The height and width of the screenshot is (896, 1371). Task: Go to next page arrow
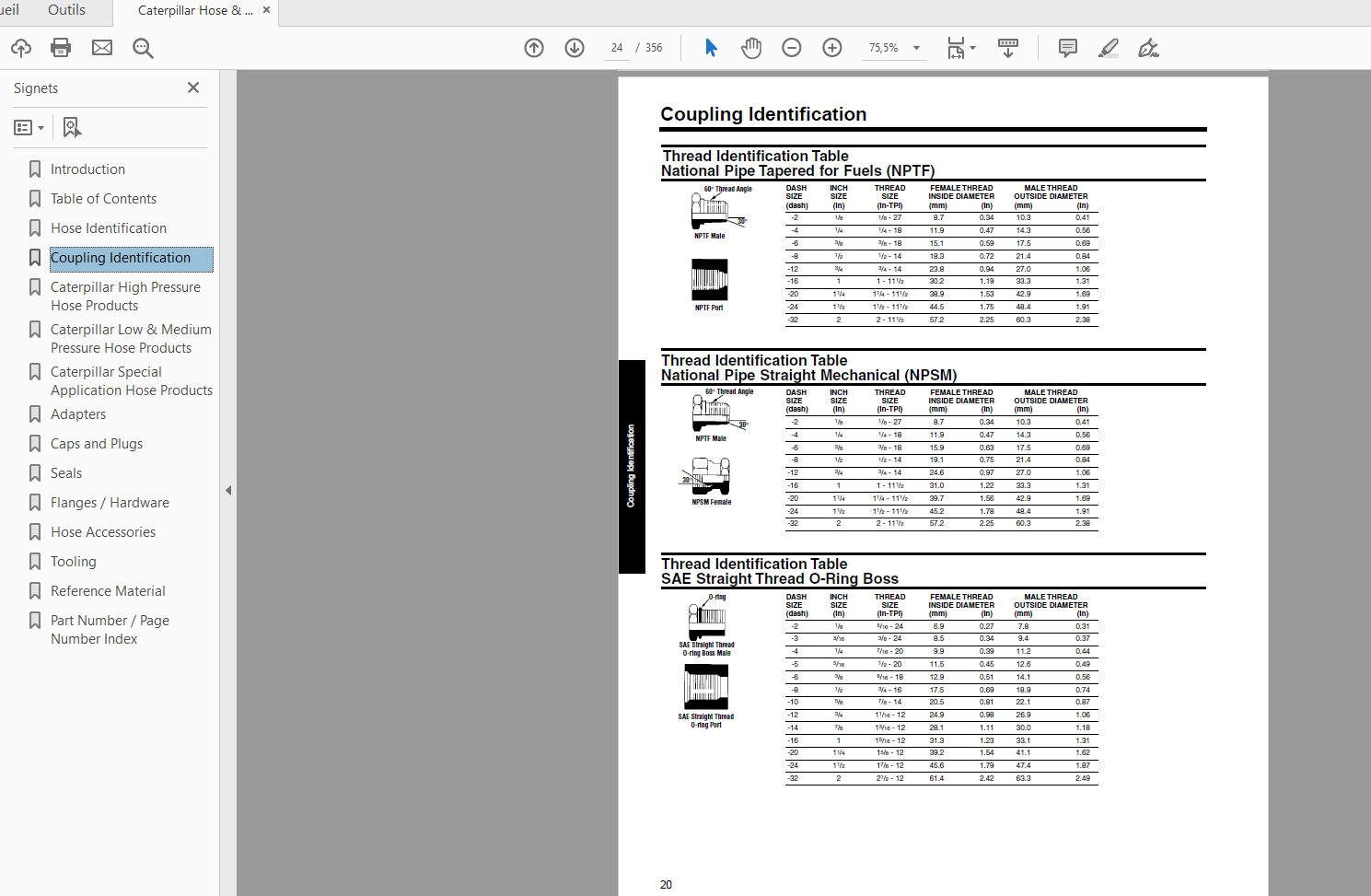(575, 48)
